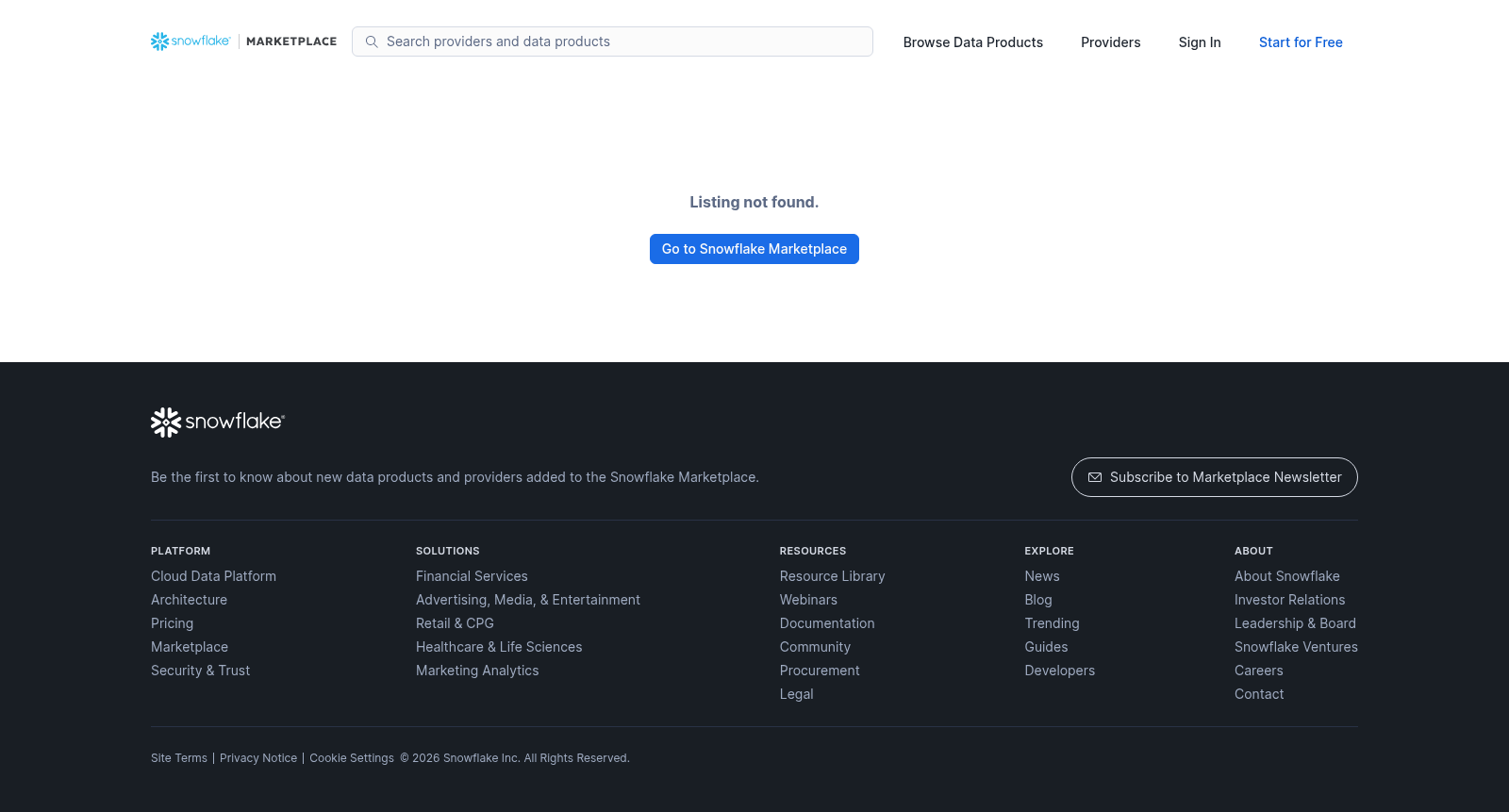The width and height of the screenshot is (1509, 812).
Task: Click the copyright notice text
Action: pyautogui.click(x=515, y=758)
